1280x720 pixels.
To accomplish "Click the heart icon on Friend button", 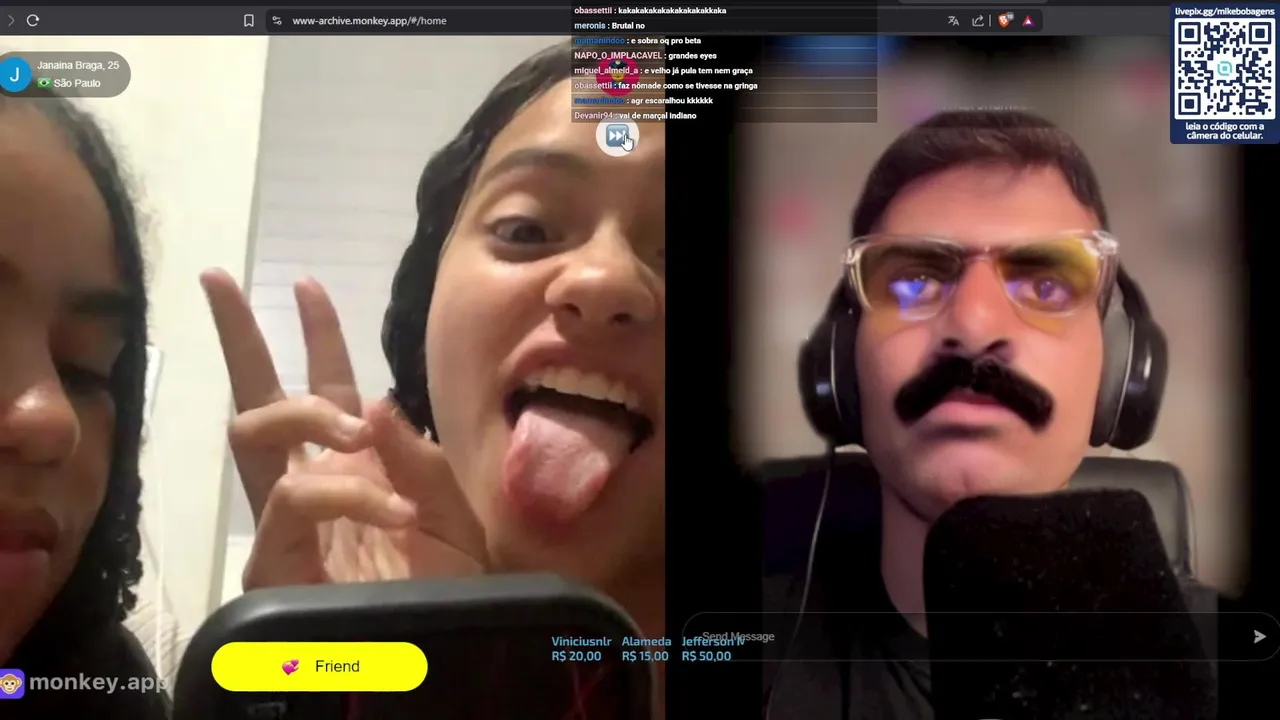I will coord(290,667).
